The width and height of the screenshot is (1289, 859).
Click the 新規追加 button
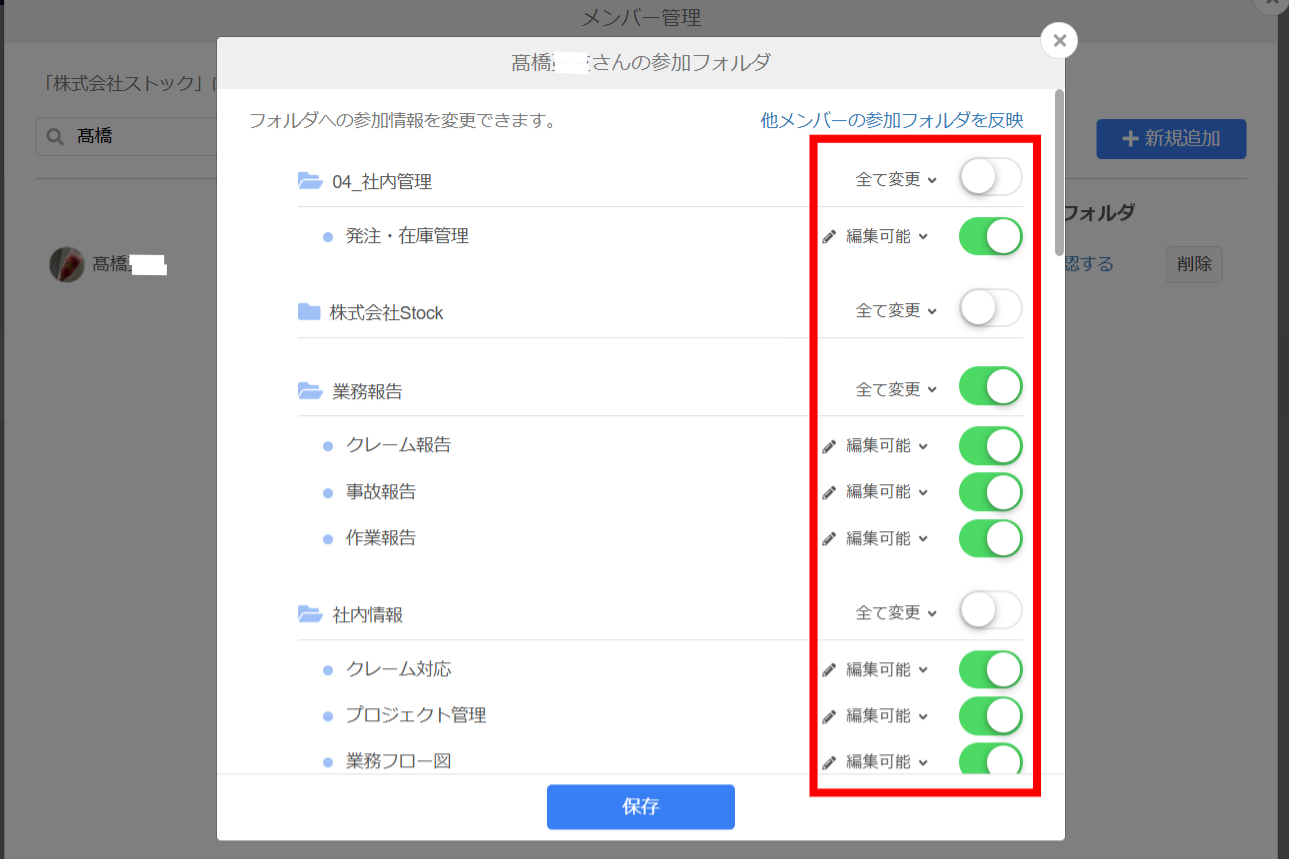coord(1170,139)
